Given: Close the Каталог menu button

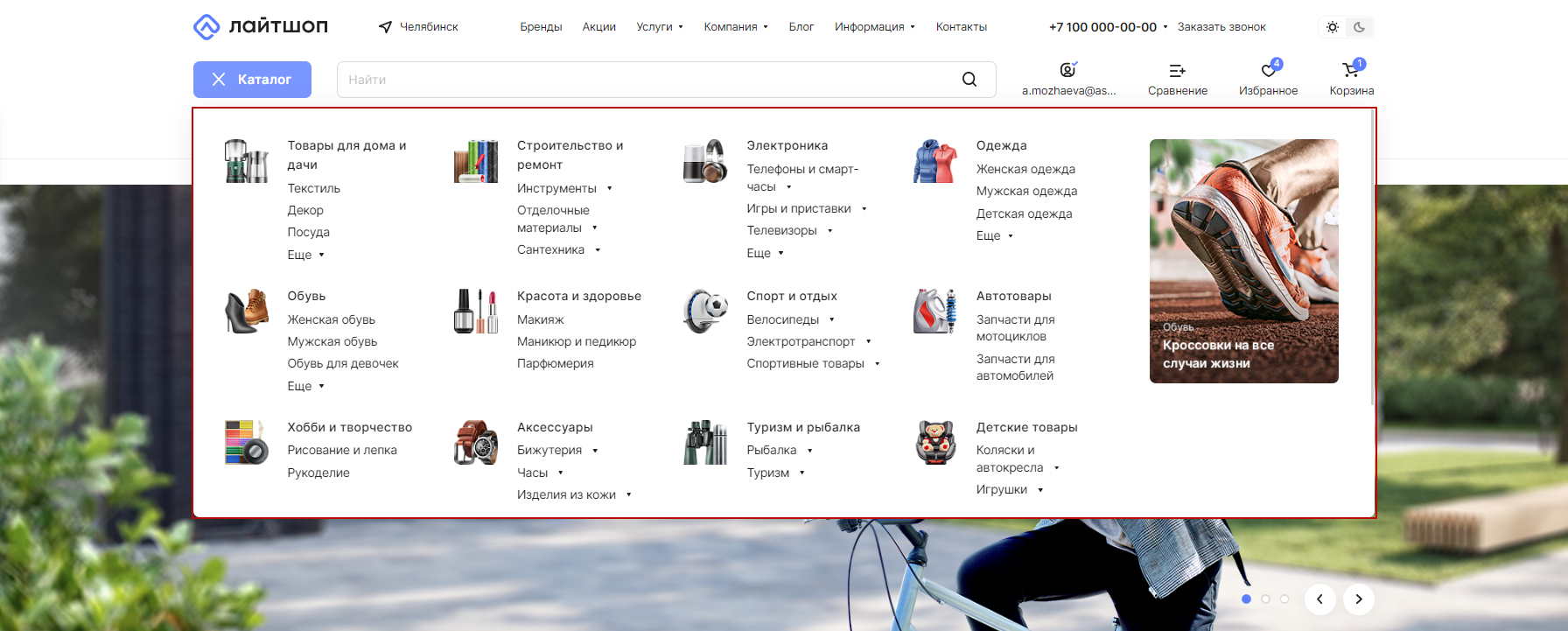Looking at the screenshot, I should pos(252,80).
